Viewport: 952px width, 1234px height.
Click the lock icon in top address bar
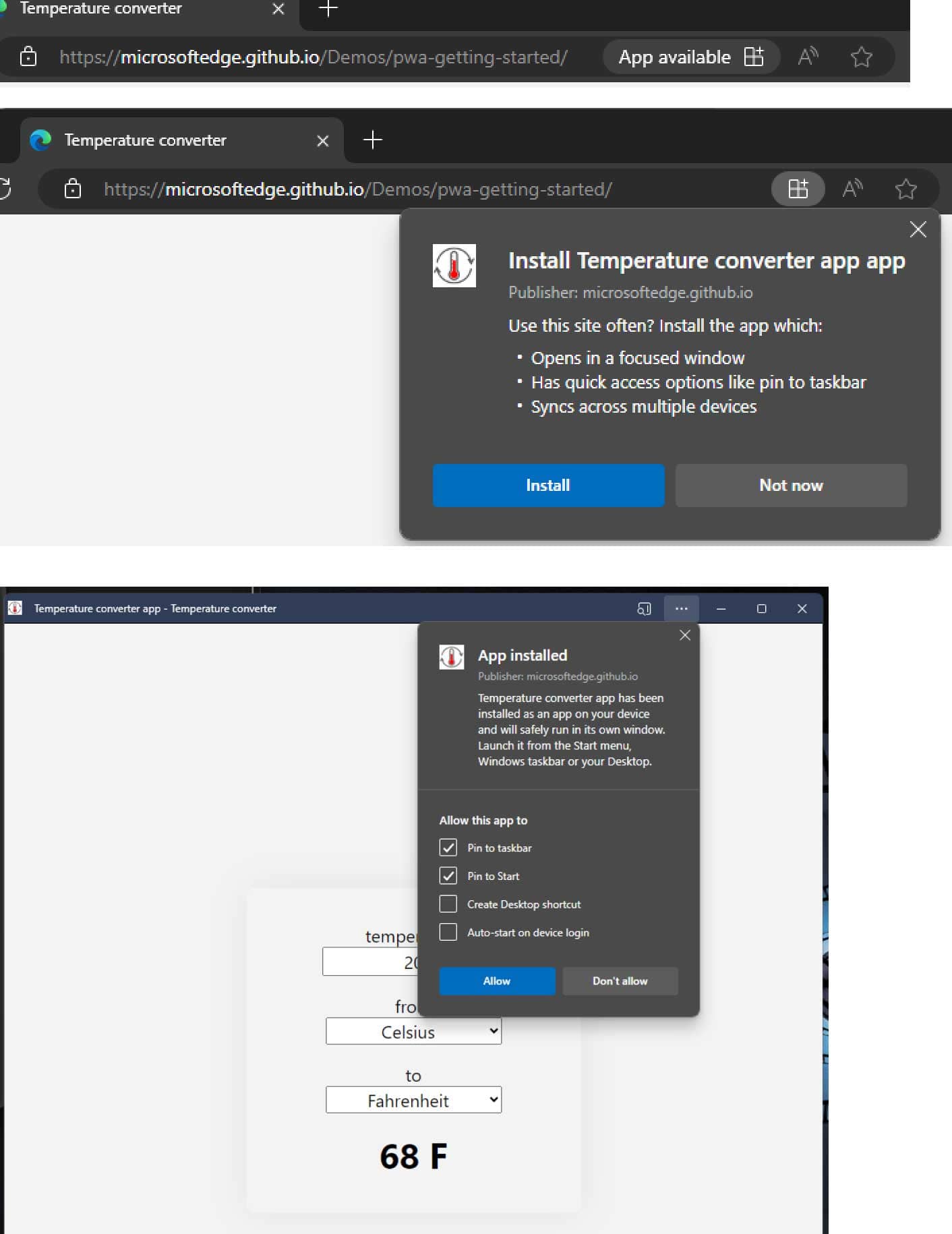[28, 56]
